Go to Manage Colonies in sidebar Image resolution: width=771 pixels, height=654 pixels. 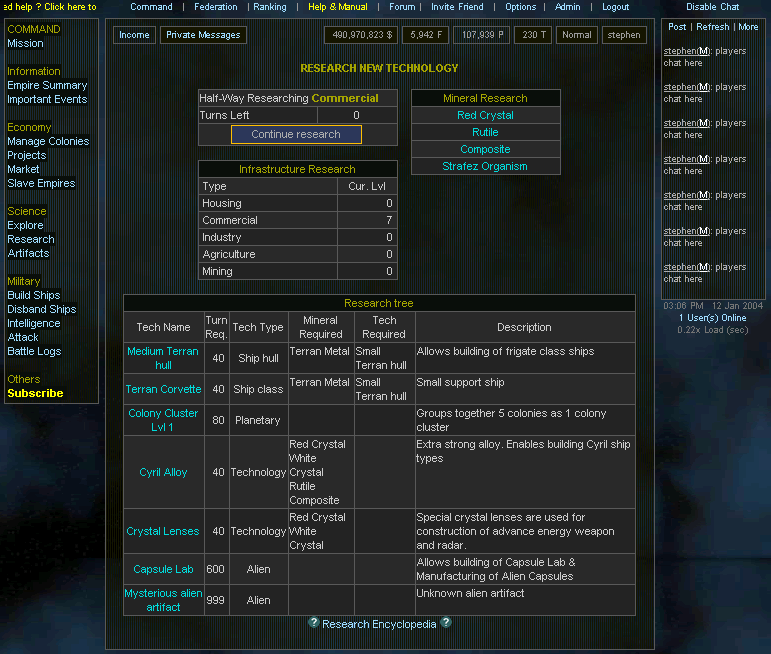pyautogui.click(x=48, y=142)
